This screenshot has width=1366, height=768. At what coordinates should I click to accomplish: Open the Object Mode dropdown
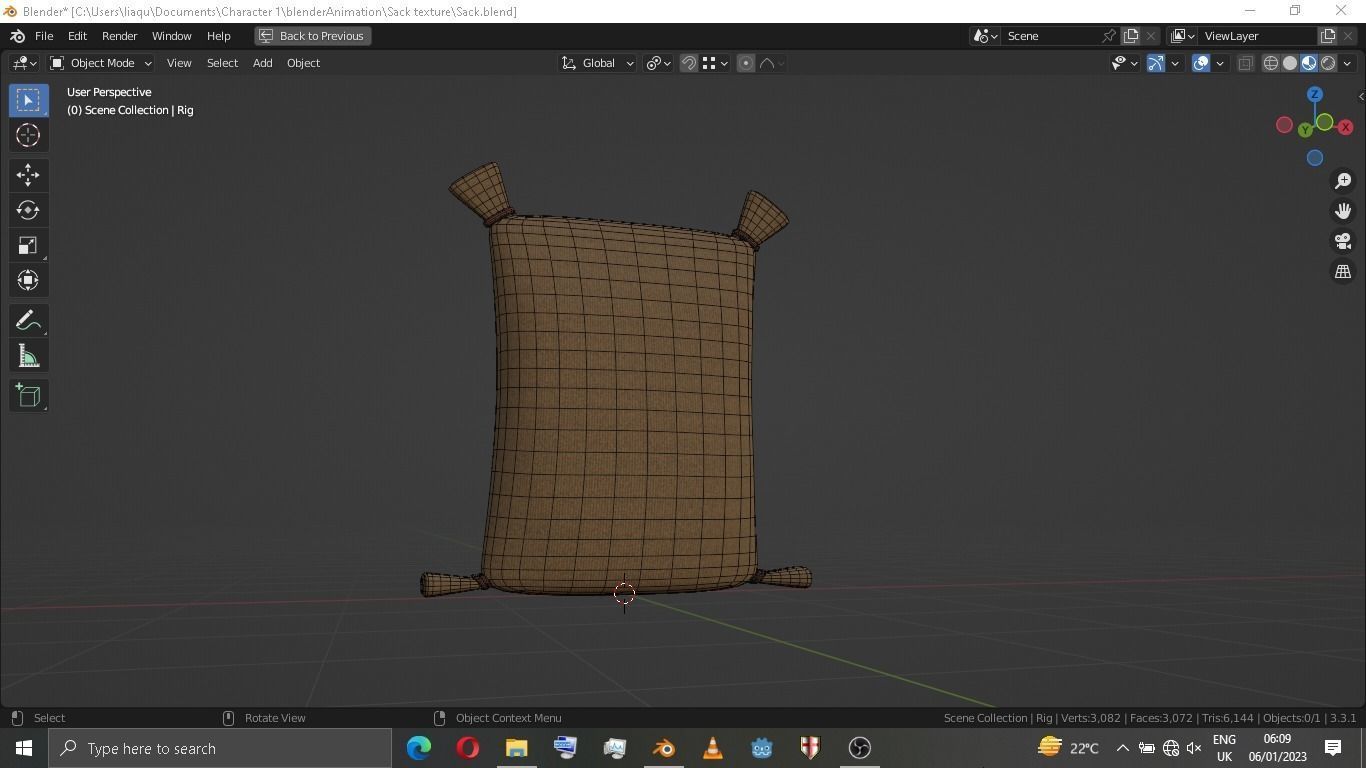coord(103,63)
